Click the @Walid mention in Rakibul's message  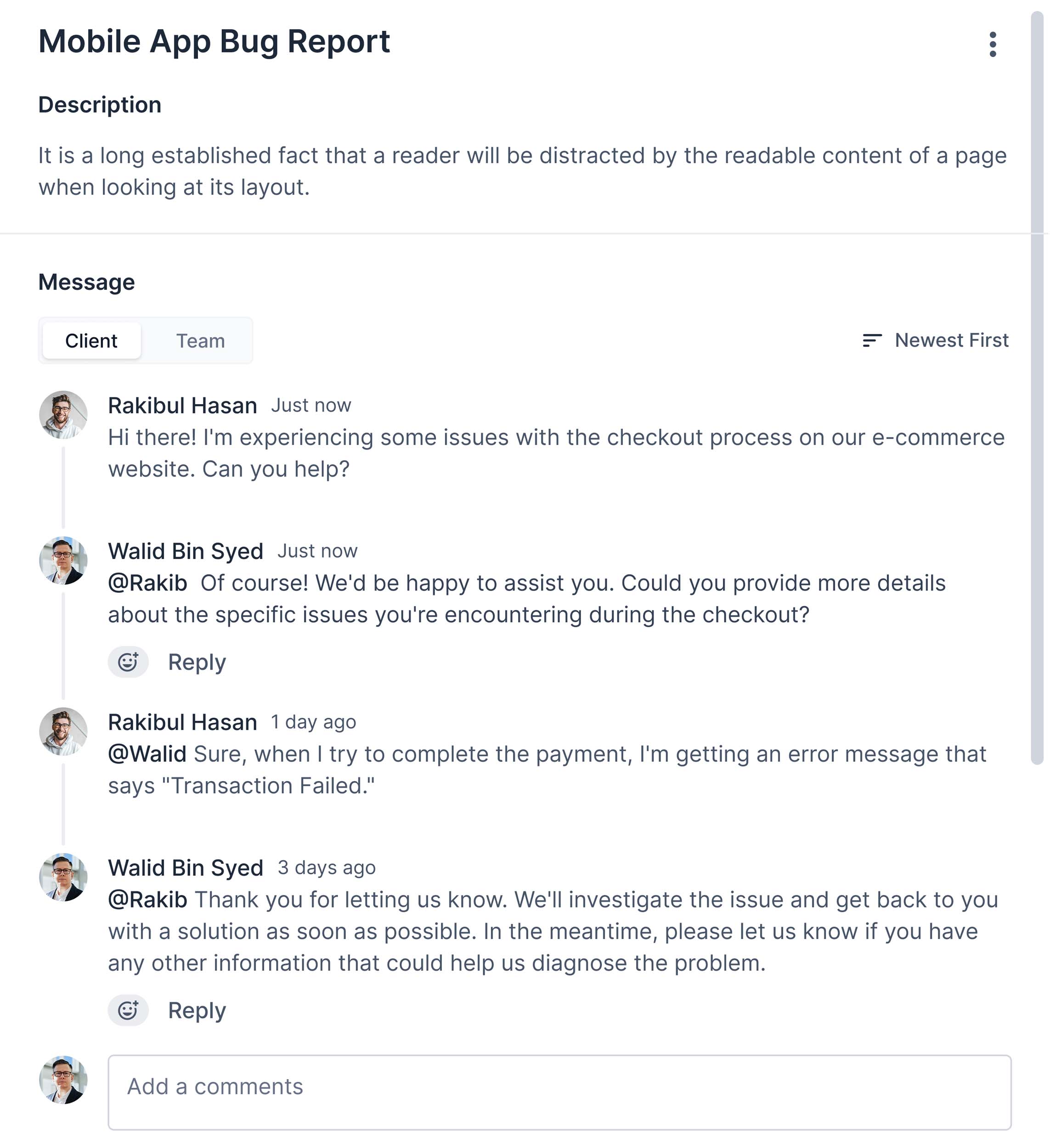point(147,754)
